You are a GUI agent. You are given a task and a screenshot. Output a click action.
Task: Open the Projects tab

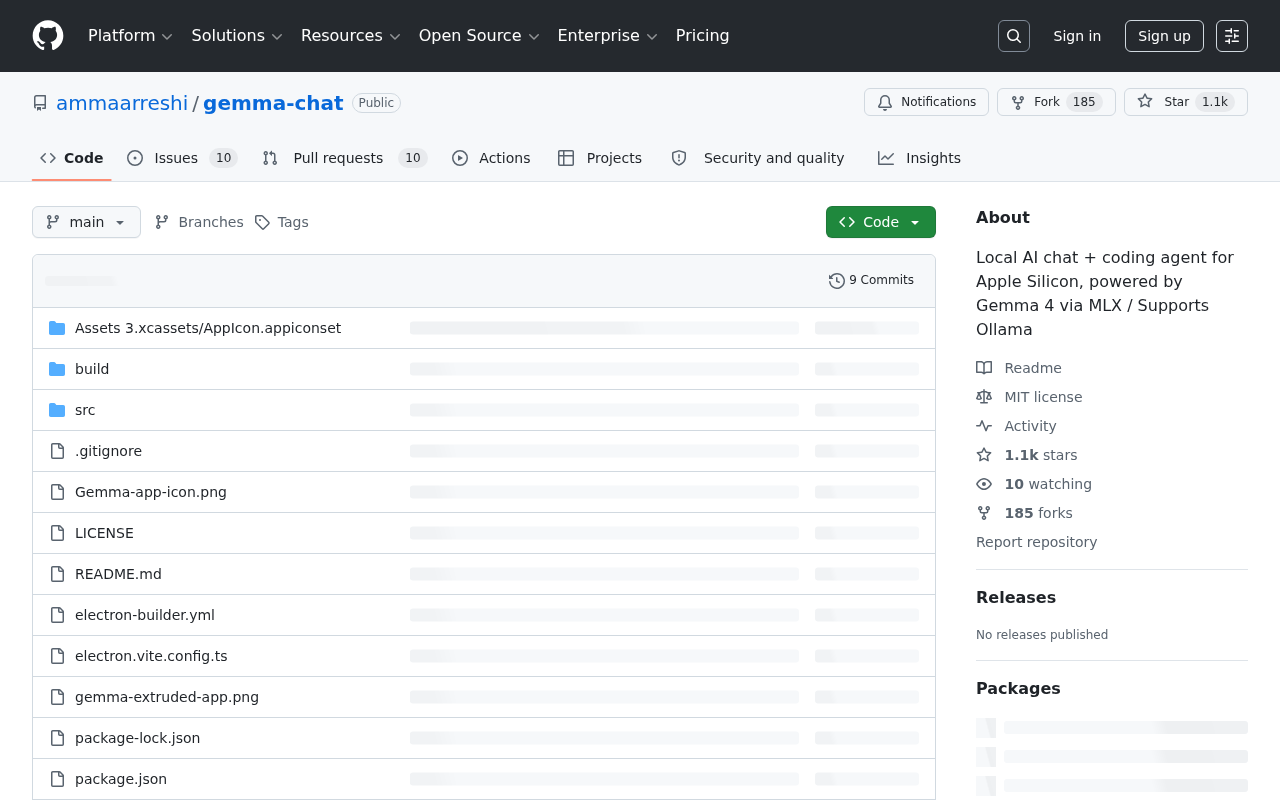600,158
